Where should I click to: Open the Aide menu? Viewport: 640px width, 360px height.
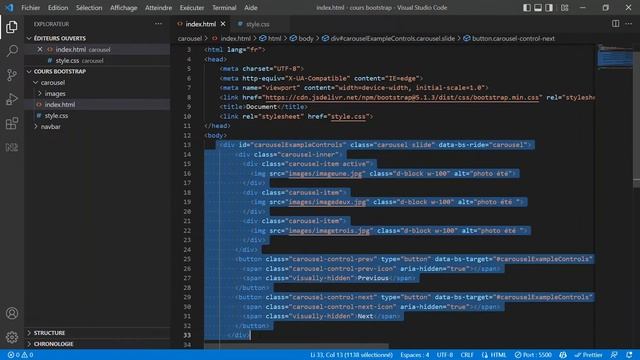click(251, 7)
